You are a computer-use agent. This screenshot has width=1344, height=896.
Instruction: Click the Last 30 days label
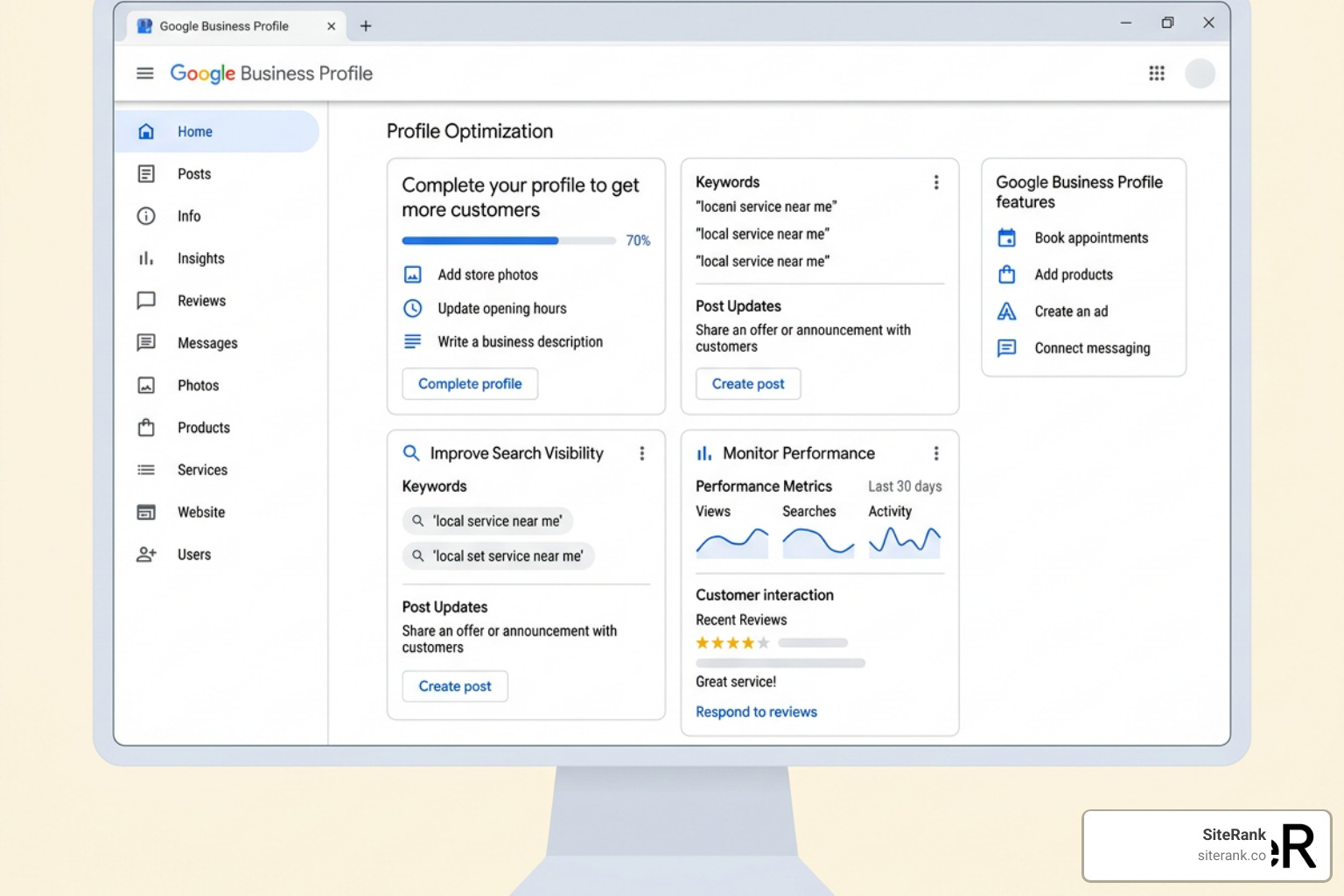(905, 486)
